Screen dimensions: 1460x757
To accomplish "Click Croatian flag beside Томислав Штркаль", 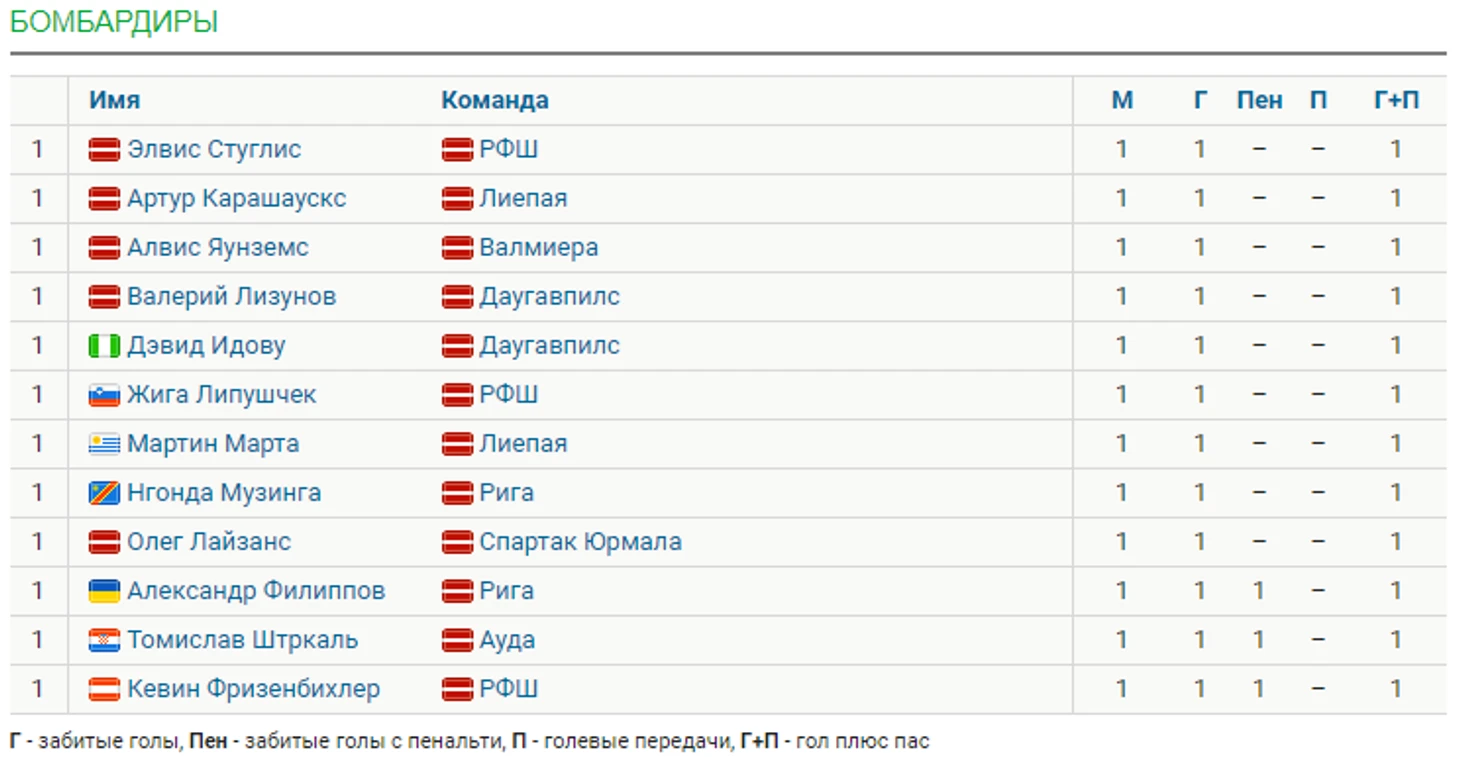I will pyautogui.click(x=104, y=640).
